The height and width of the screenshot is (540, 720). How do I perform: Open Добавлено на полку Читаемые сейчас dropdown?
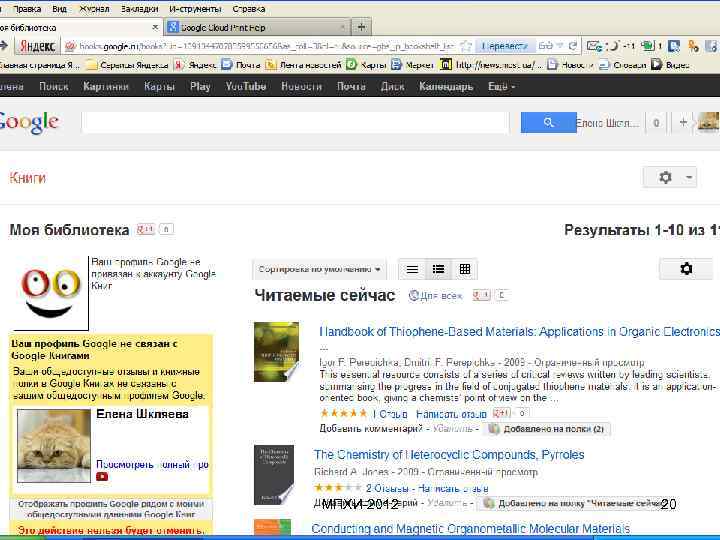572,503
